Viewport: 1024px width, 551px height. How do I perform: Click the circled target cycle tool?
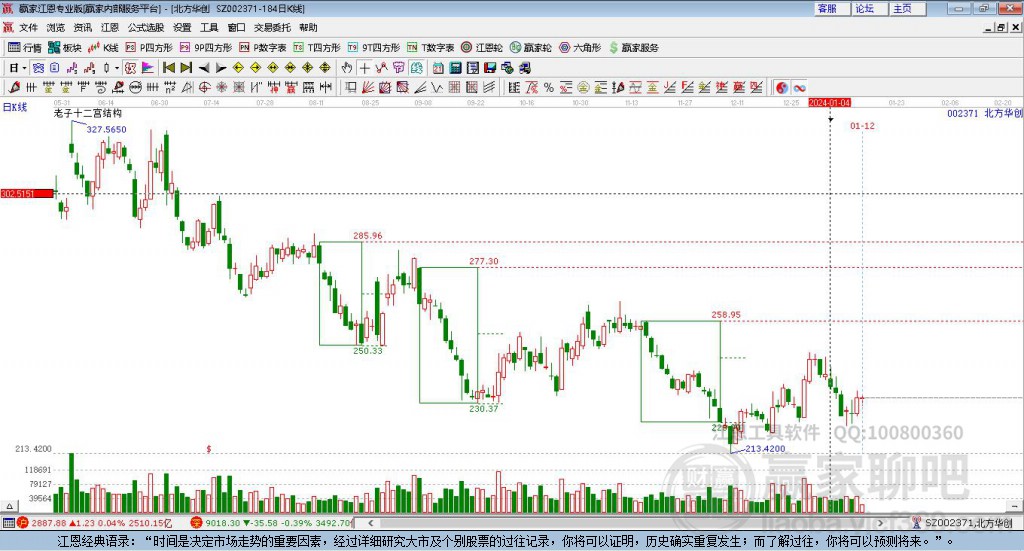[204, 87]
